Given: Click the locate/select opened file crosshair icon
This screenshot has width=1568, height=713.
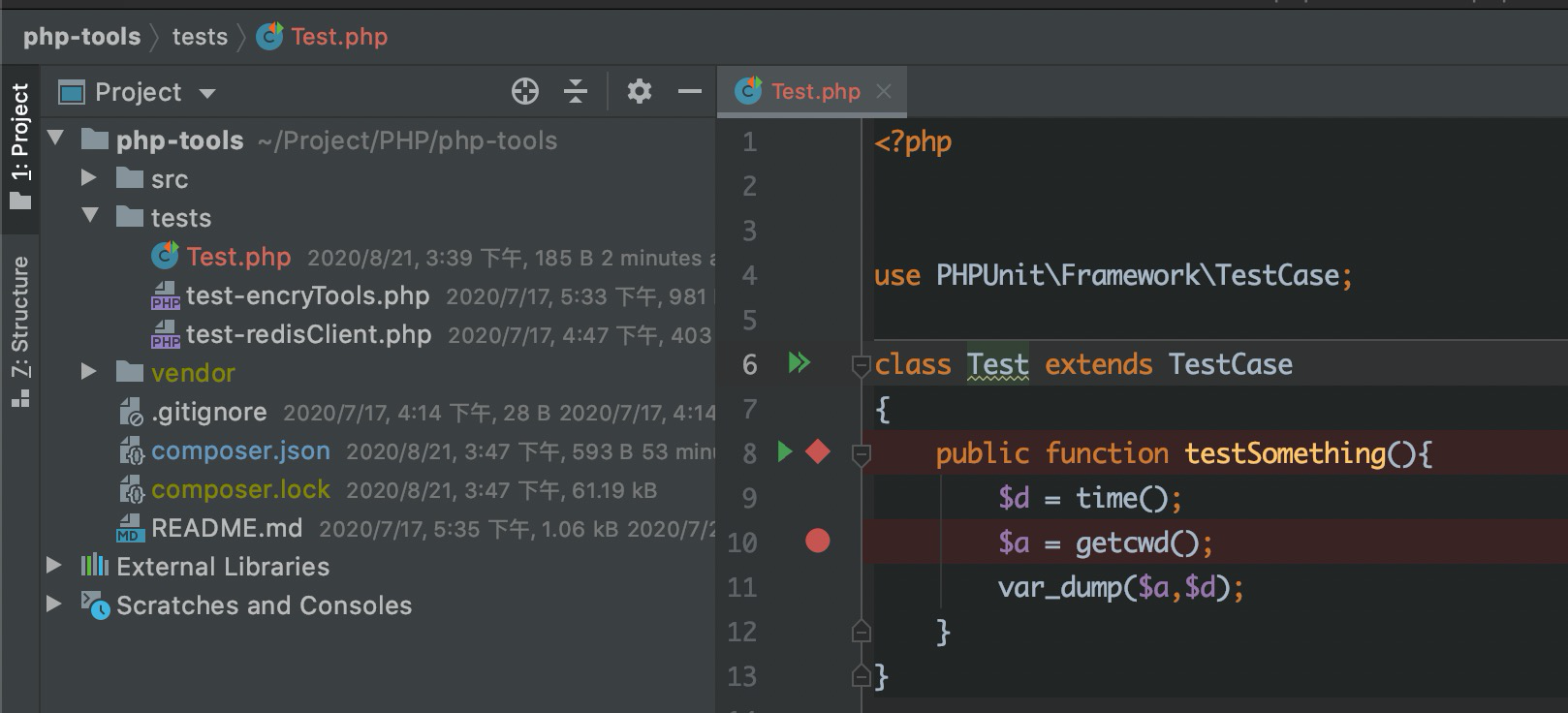Looking at the screenshot, I should tap(524, 92).
